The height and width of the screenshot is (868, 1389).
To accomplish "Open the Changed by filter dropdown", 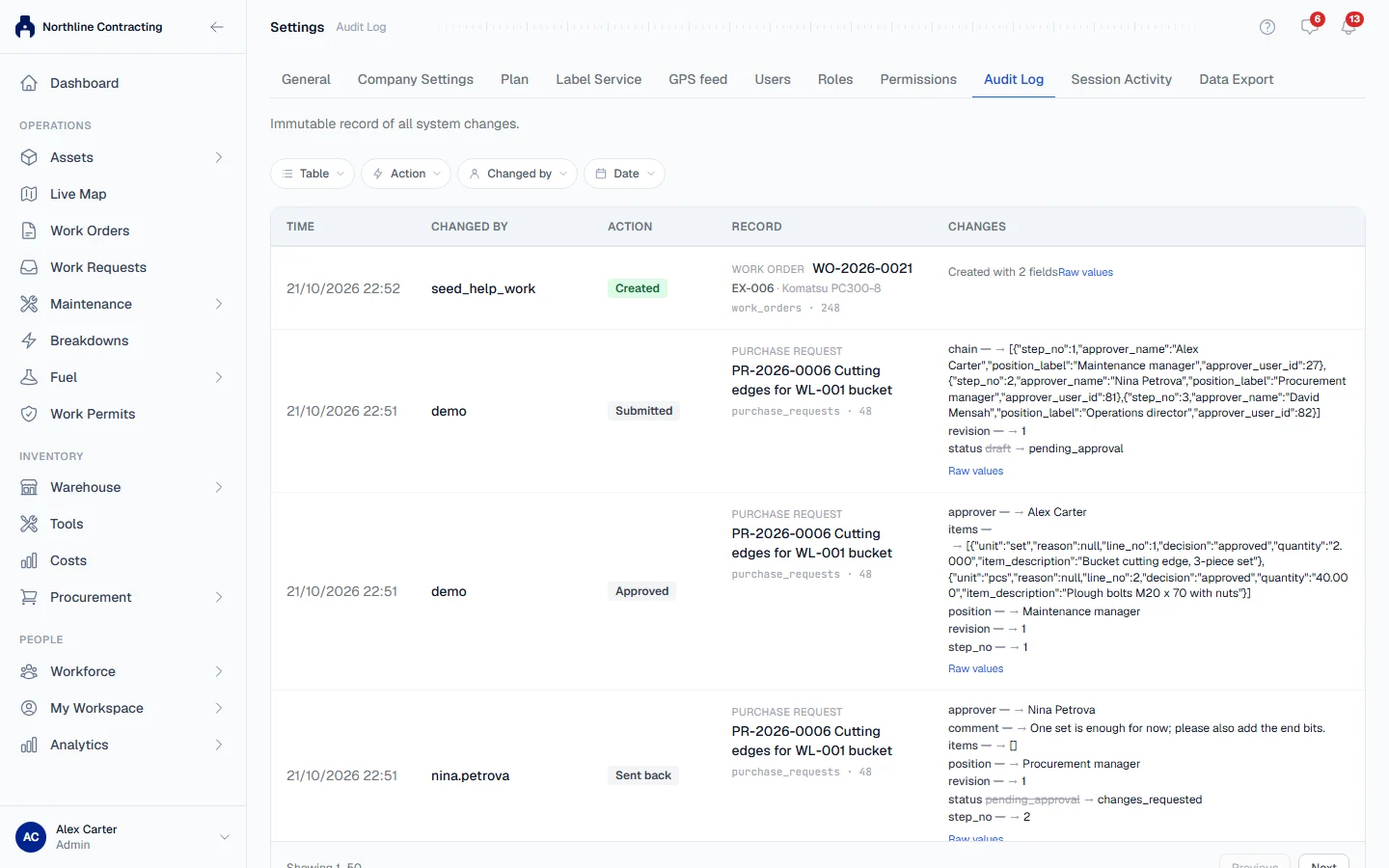I will click(517, 174).
